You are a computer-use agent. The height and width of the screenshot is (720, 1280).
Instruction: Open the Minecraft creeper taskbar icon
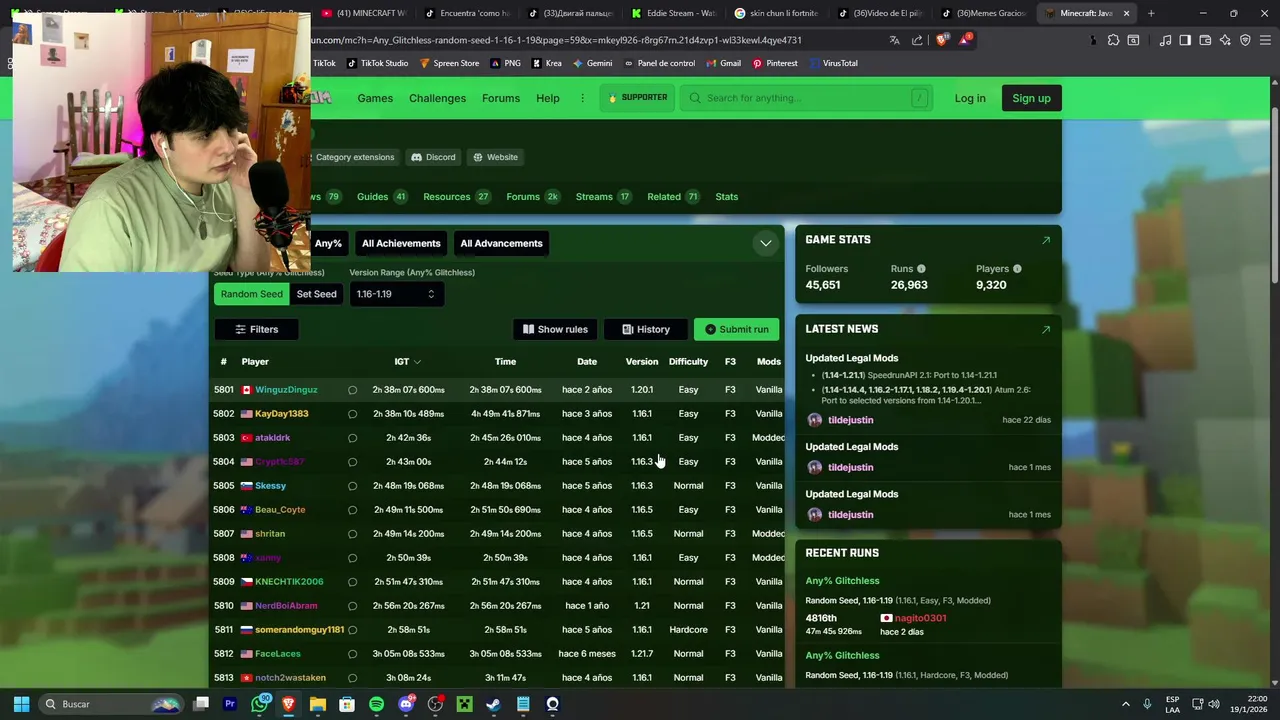pyautogui.click(x=464, y=704)
